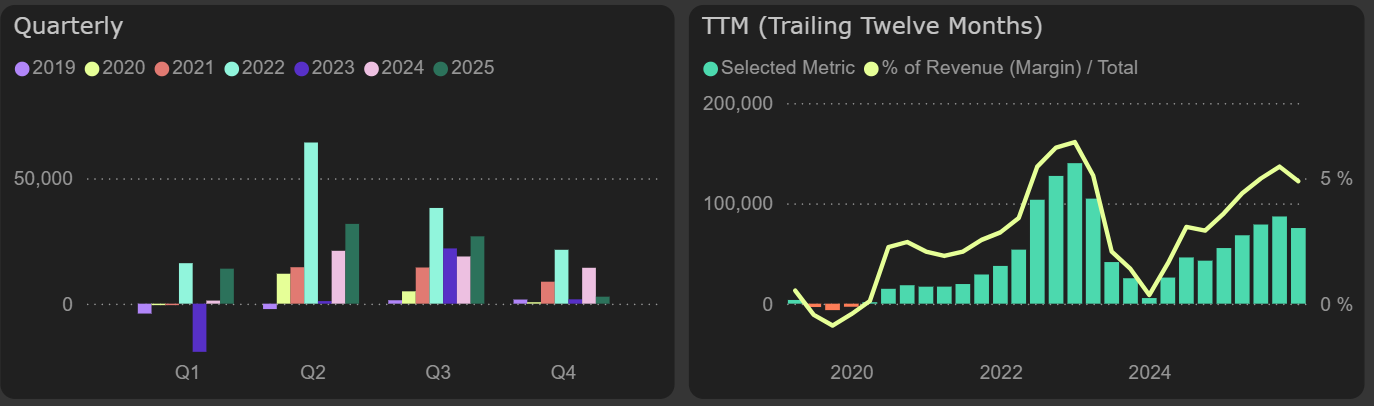Select the Q3 2025 dark green bar
Viewport: 1374px width, 406px height.
[x=477, y=270]
